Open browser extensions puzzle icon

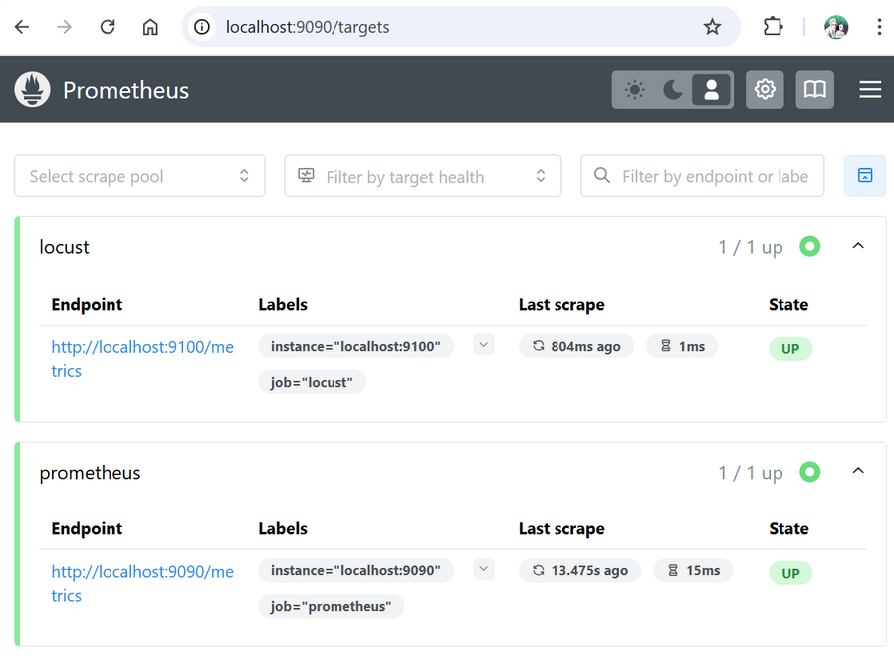click(773, 27)
